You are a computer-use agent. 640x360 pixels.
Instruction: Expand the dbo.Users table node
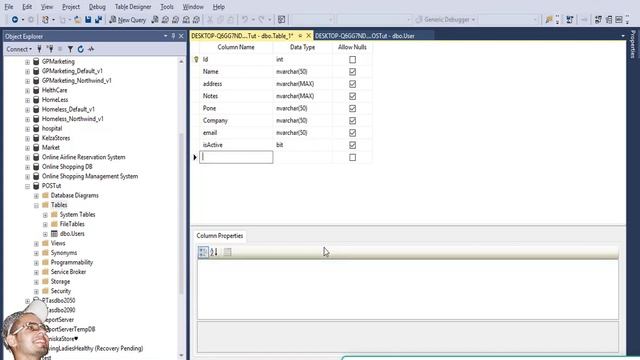pyautogui.click(x=45, y=234)
